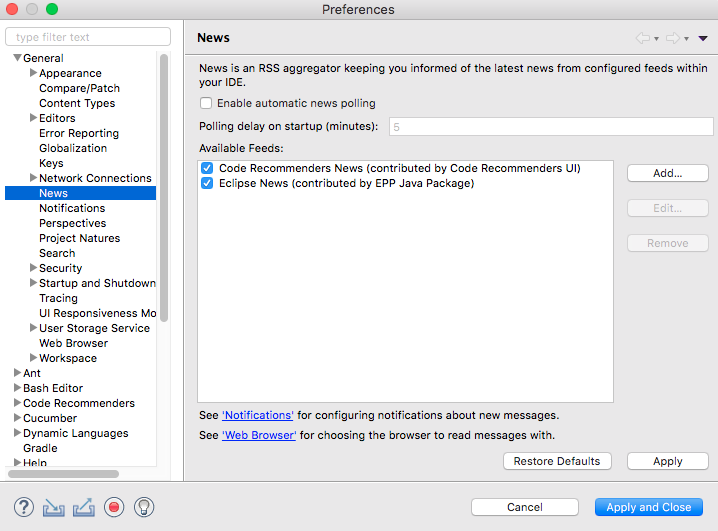Viewport: 718px width, 531px height.
Task: Click the Apply button
Action: click(x=668, y=461)
